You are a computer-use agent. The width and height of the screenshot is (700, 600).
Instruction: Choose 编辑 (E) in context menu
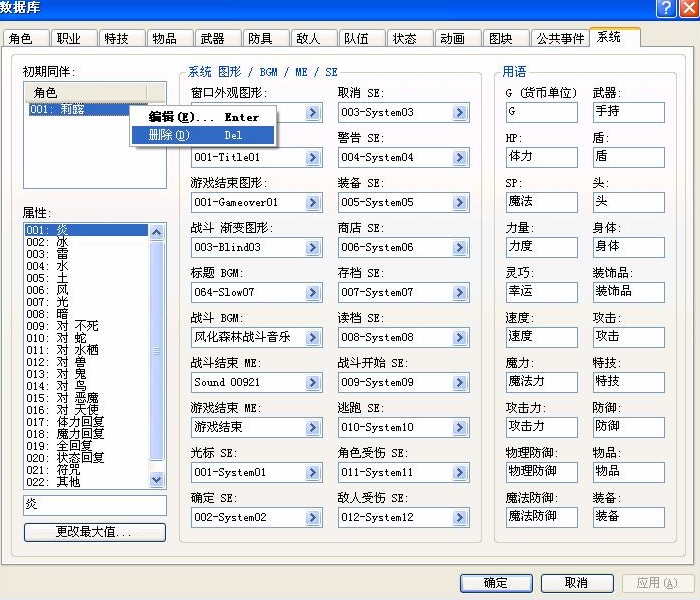coord(203,117)
